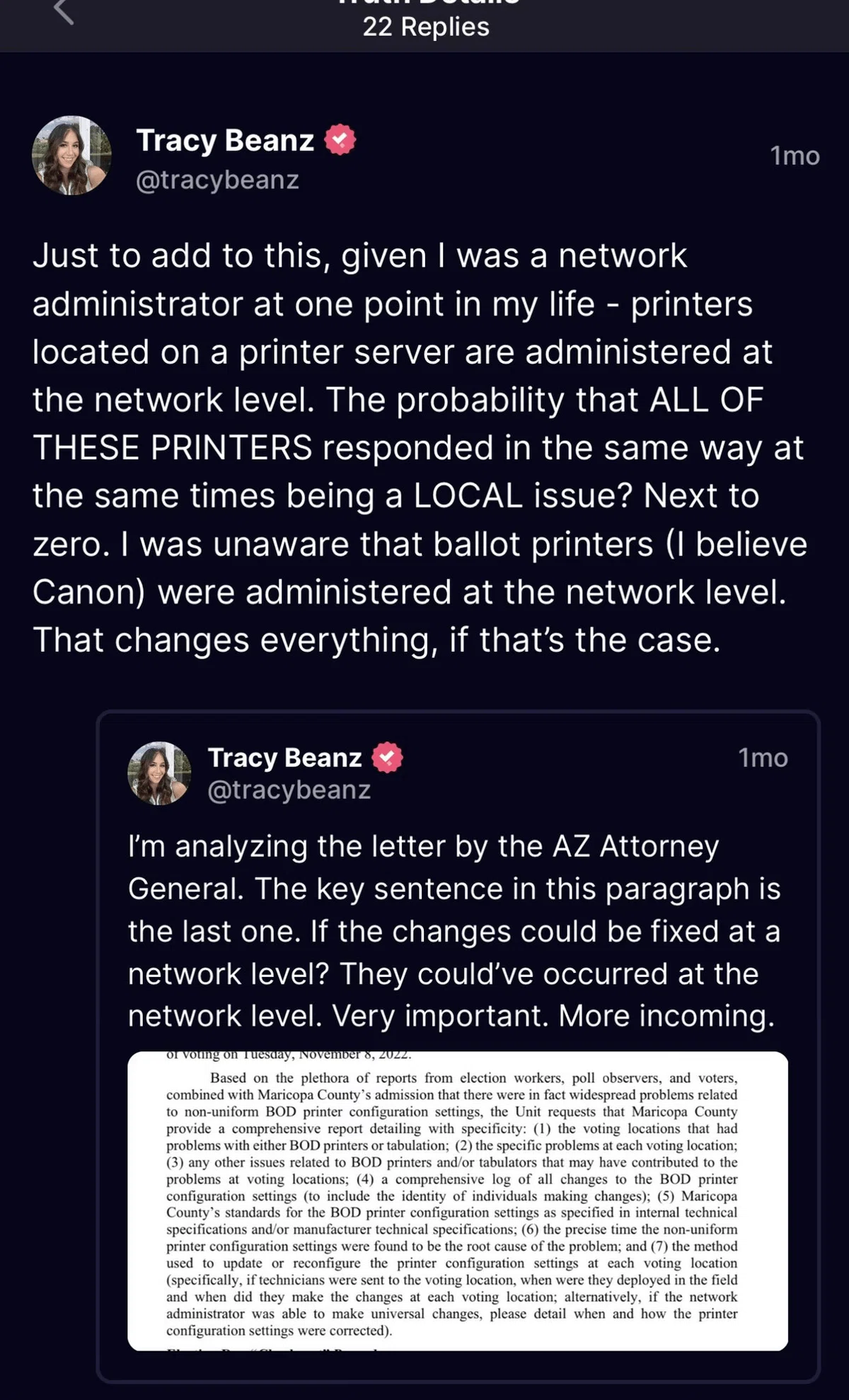Open the attached letter paragraph image
Viewport: 849px width, 1400px height.
(458, 1201)
